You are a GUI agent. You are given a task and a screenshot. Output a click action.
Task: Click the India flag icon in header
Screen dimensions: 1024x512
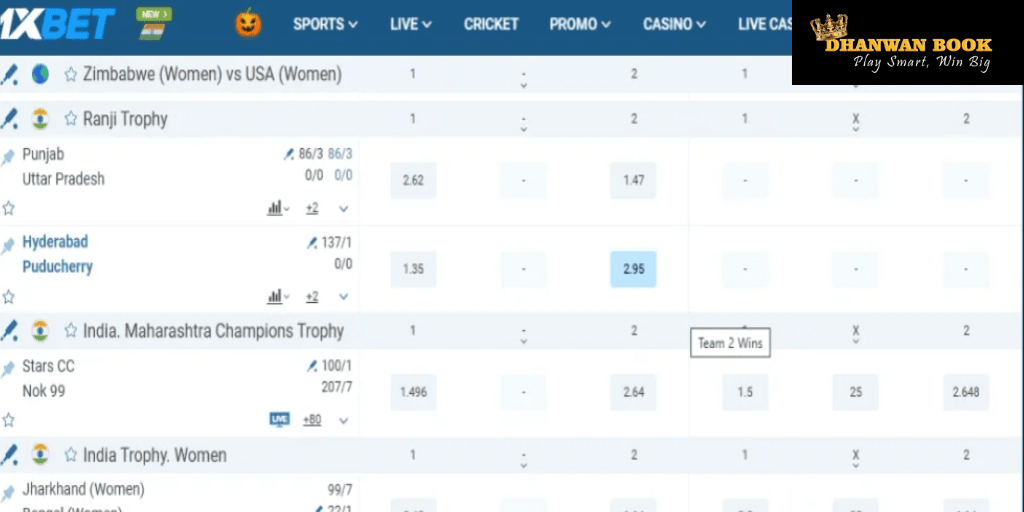point(153,30)
